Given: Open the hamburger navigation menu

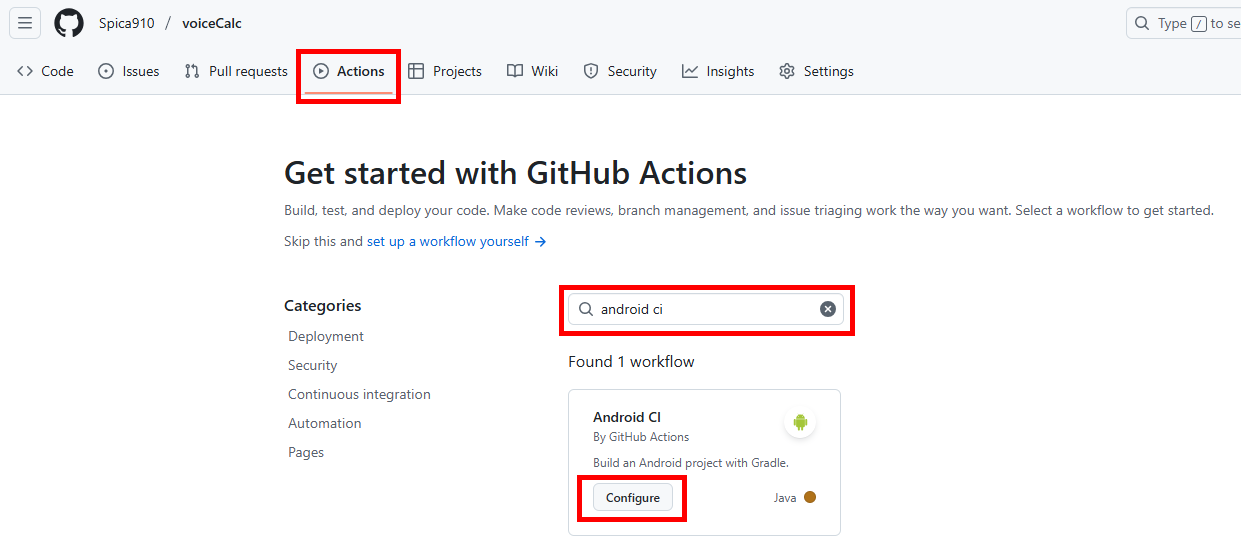Looking at the screenshot, I should pos(25,23).
